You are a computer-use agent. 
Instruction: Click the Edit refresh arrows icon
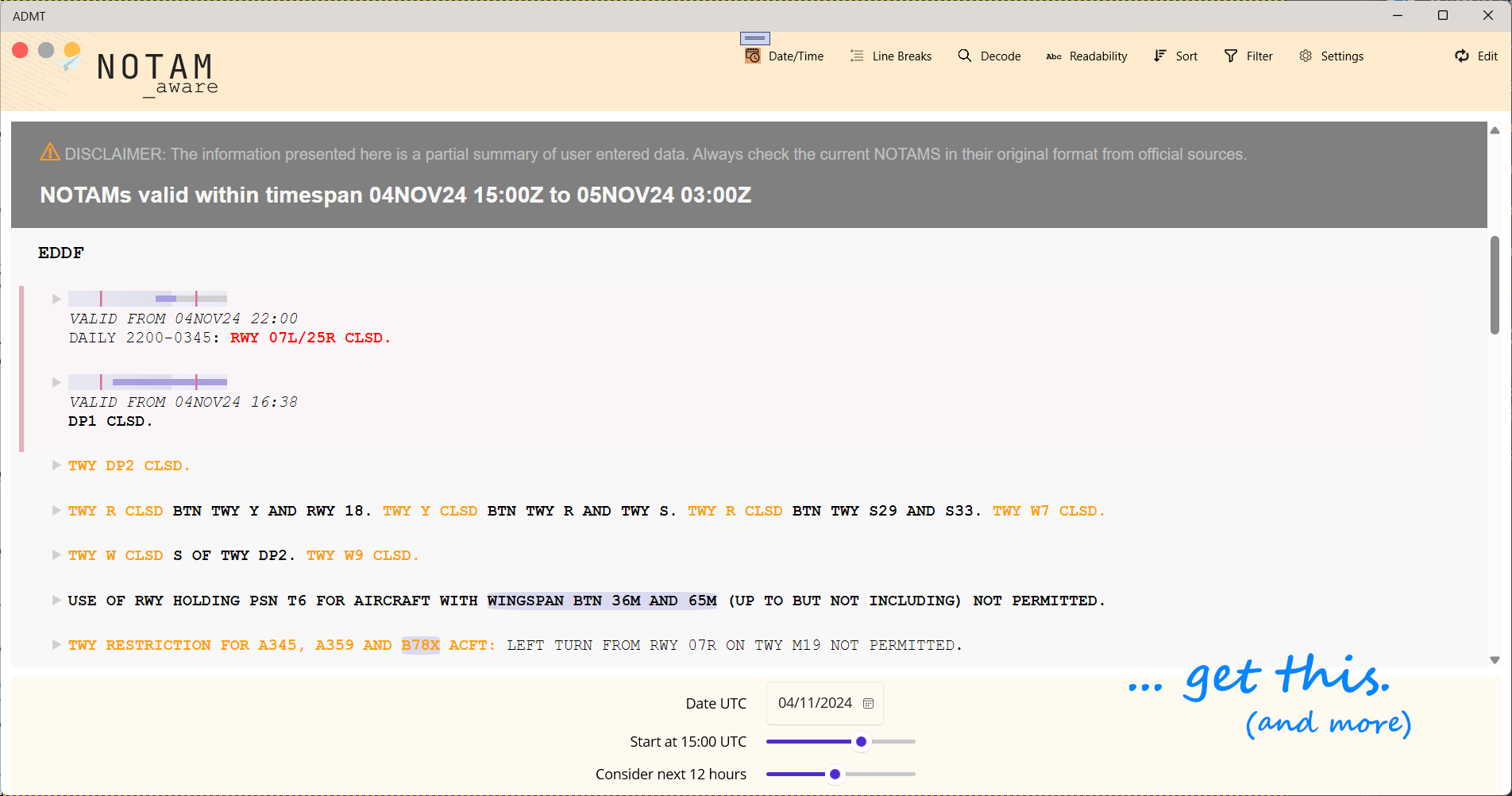(x=1461, y=56)
